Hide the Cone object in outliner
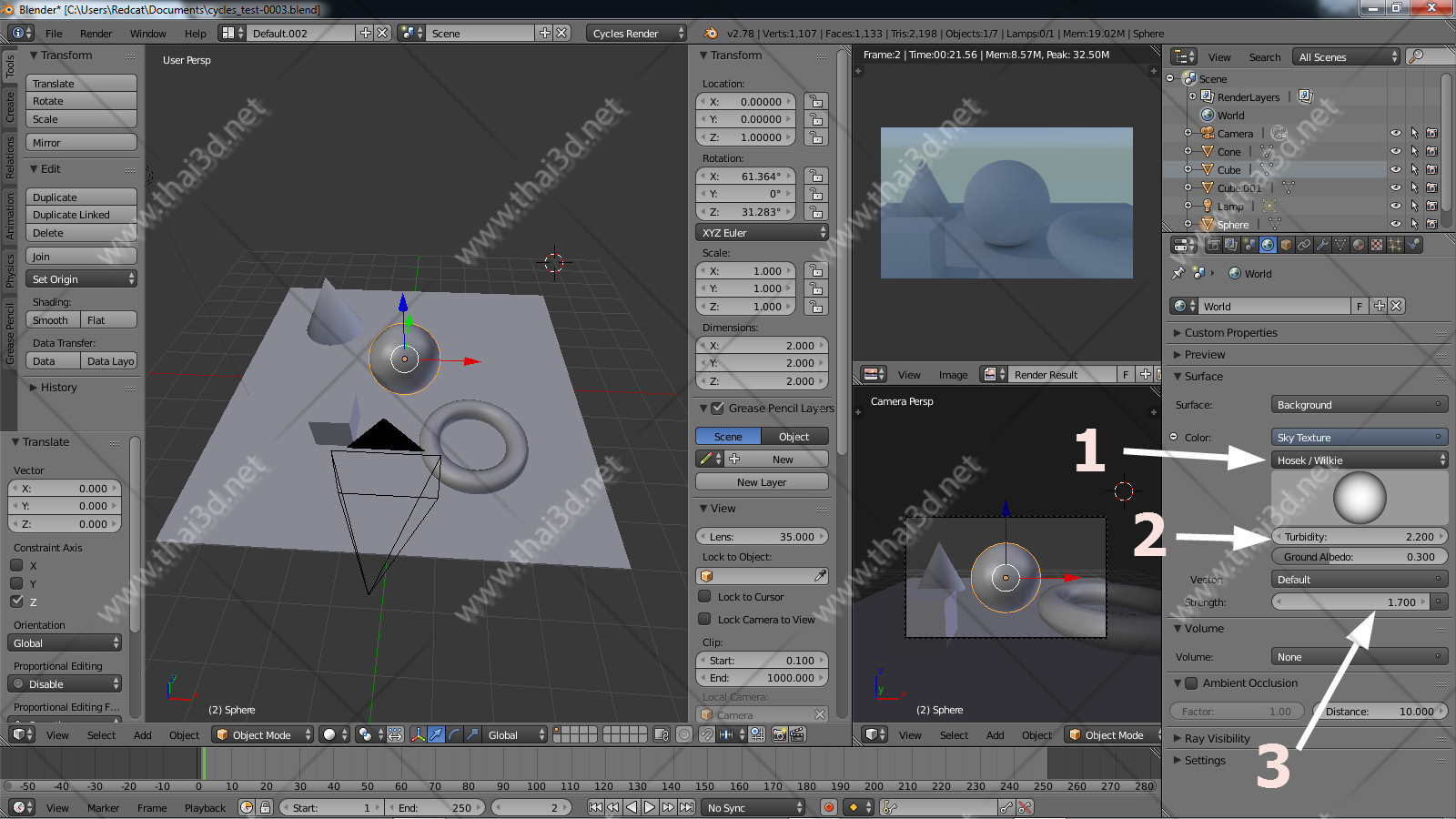 pyautogui.click(x=1395, y=152)
